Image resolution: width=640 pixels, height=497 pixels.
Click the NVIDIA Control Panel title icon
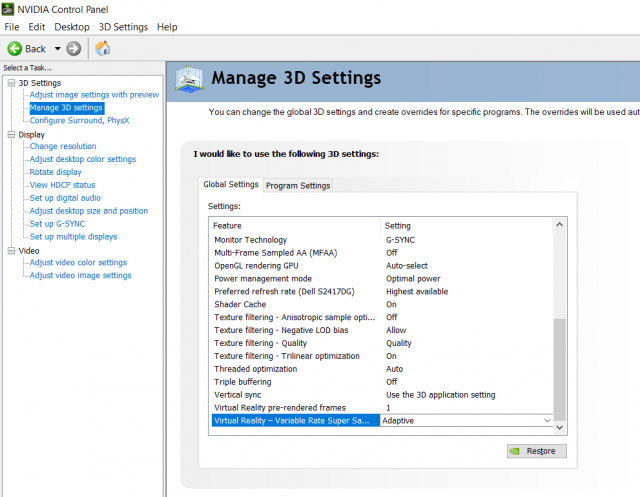click(x=8, y=8)
